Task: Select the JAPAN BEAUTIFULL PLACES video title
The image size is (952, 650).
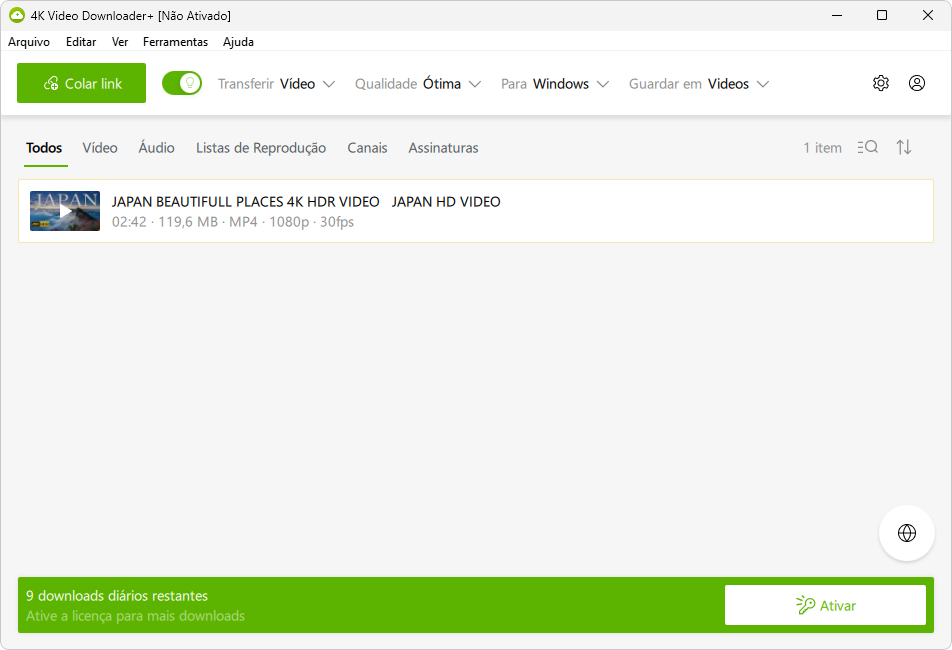Action: [x=306, y=201]
